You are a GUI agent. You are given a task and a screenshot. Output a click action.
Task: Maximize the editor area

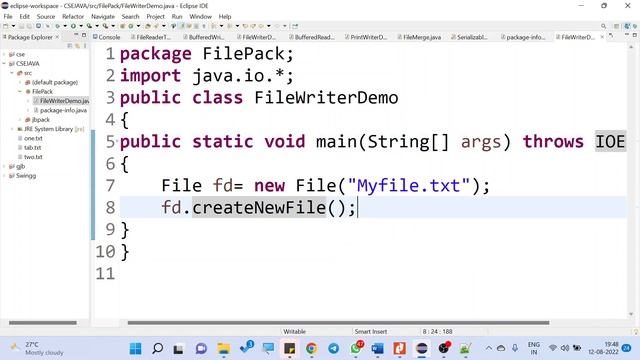635,36
